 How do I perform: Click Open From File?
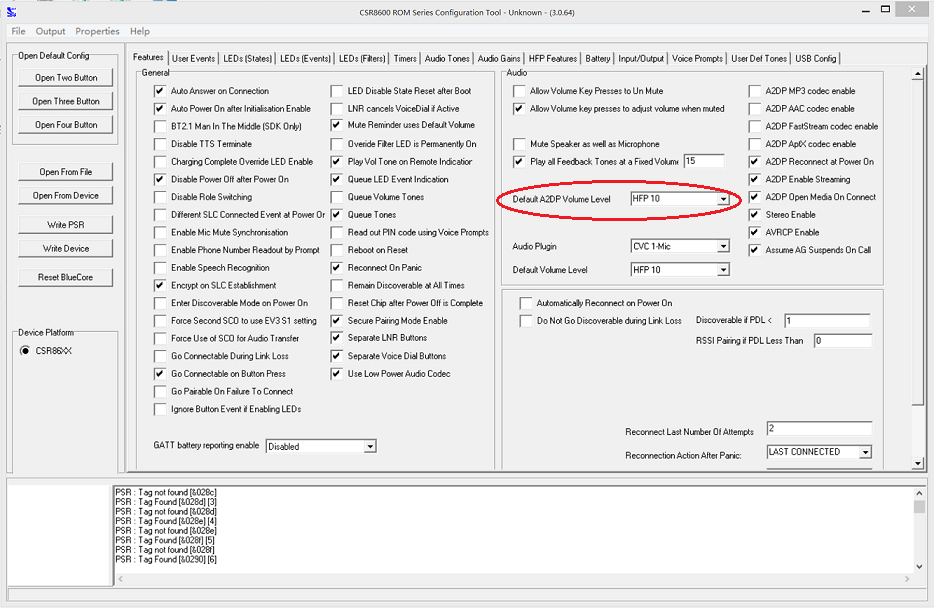[x=66, y=172]
